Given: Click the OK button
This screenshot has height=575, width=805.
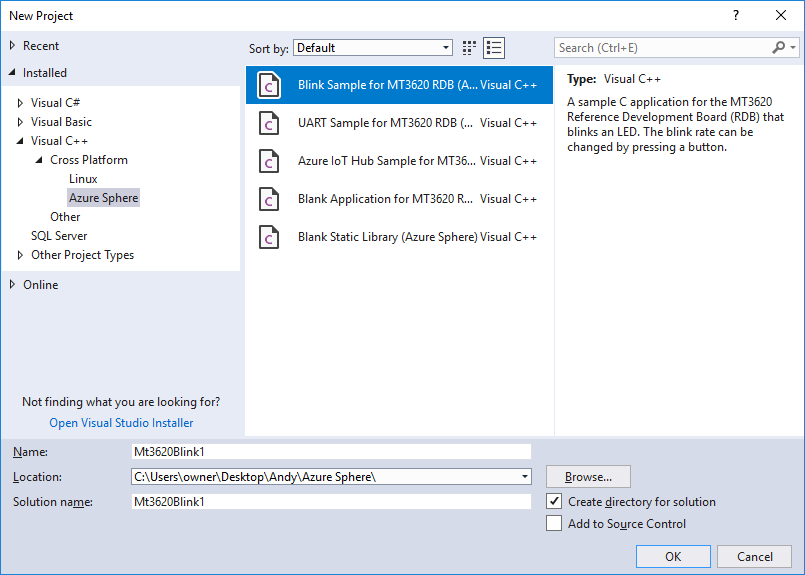Looking at the screenshot, I should point(673,557).
